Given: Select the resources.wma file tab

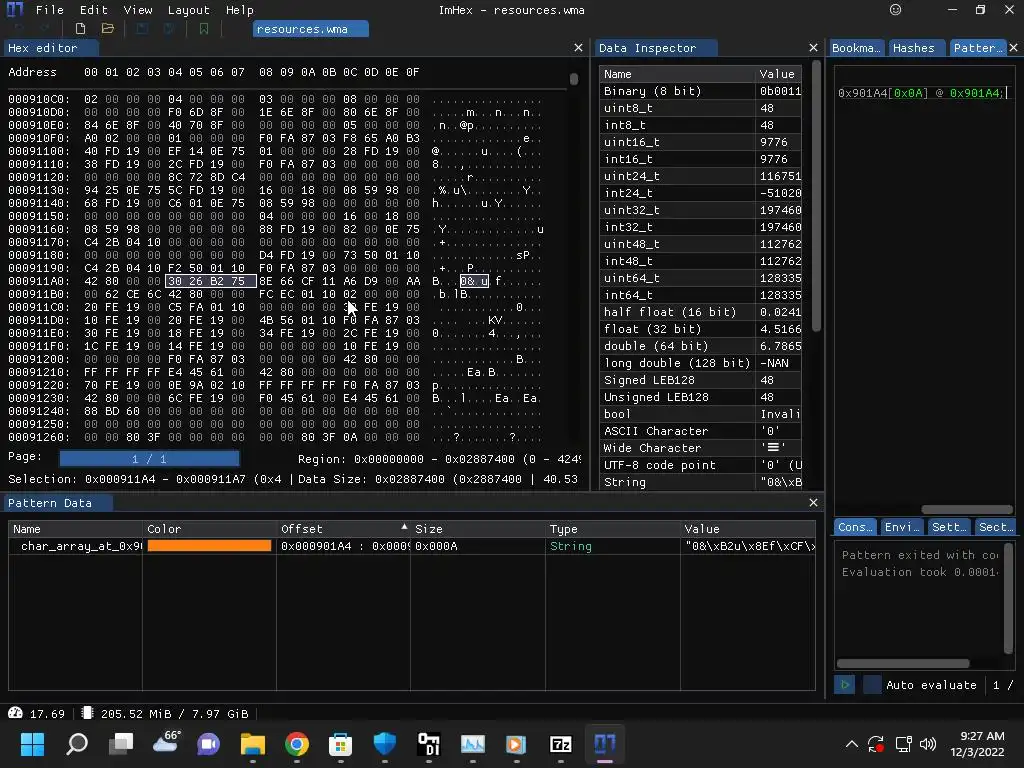Looking at the screenshot, I should pos(311,29).
